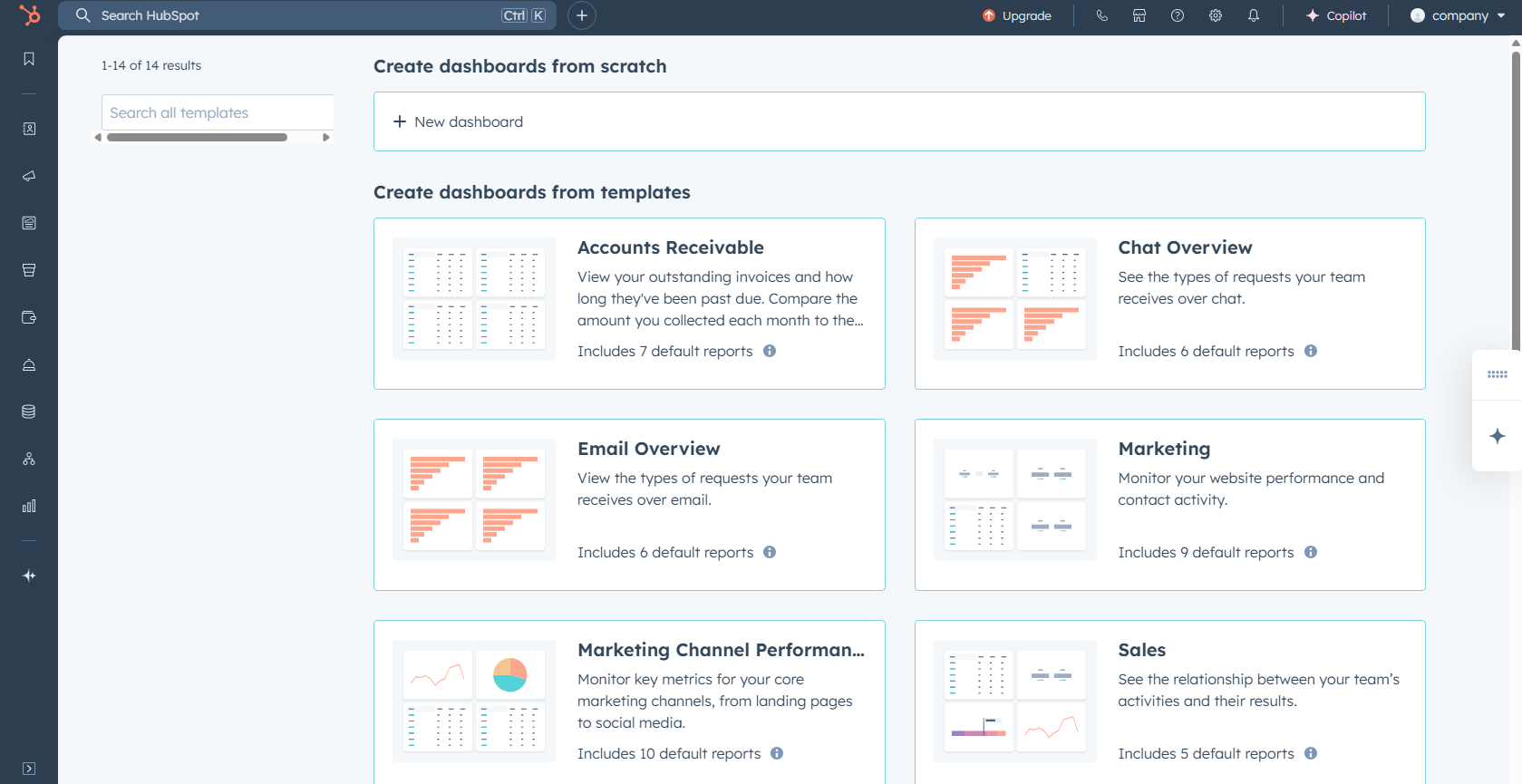Open the Reporting bar chart sidebar icon
The image size is (1522, 784).
click(29, 506)
